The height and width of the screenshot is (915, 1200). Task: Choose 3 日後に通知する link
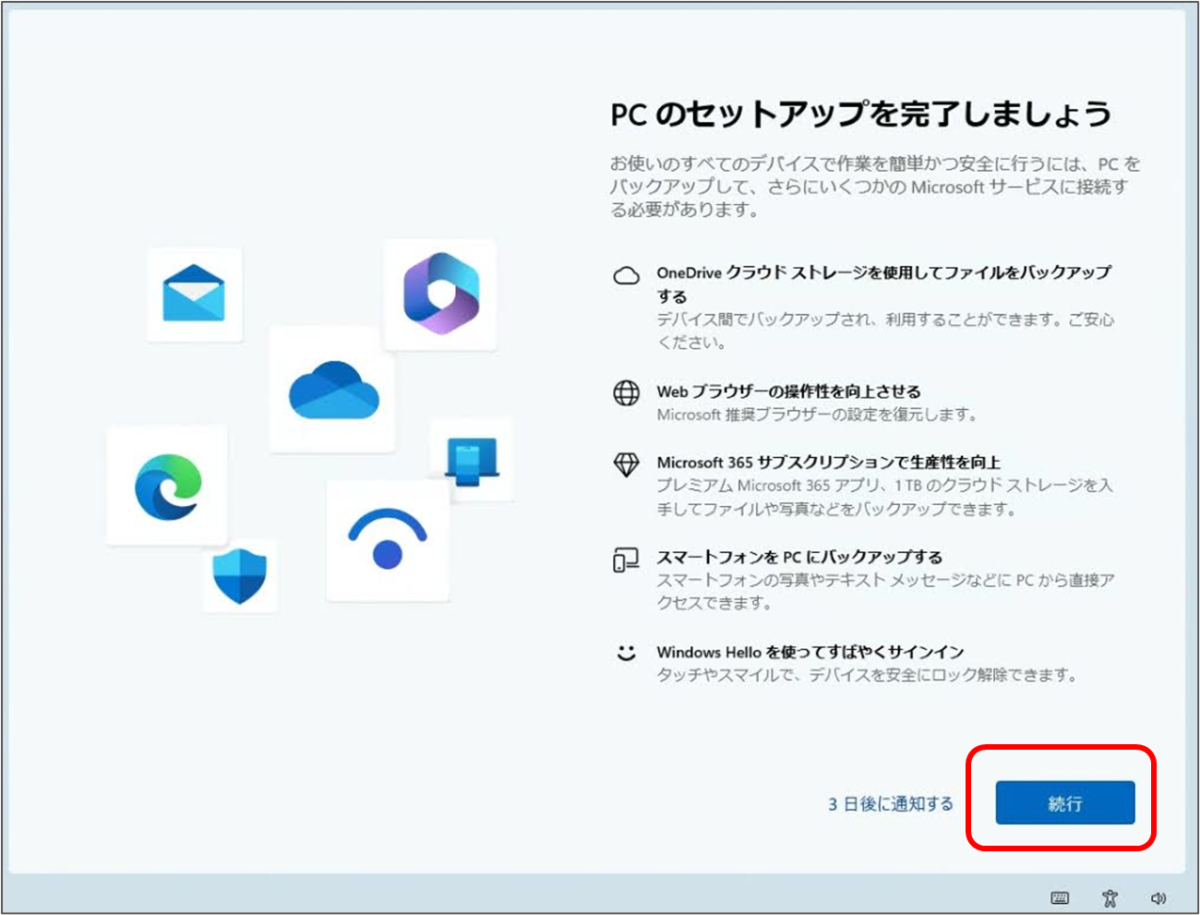click(891, 804)
